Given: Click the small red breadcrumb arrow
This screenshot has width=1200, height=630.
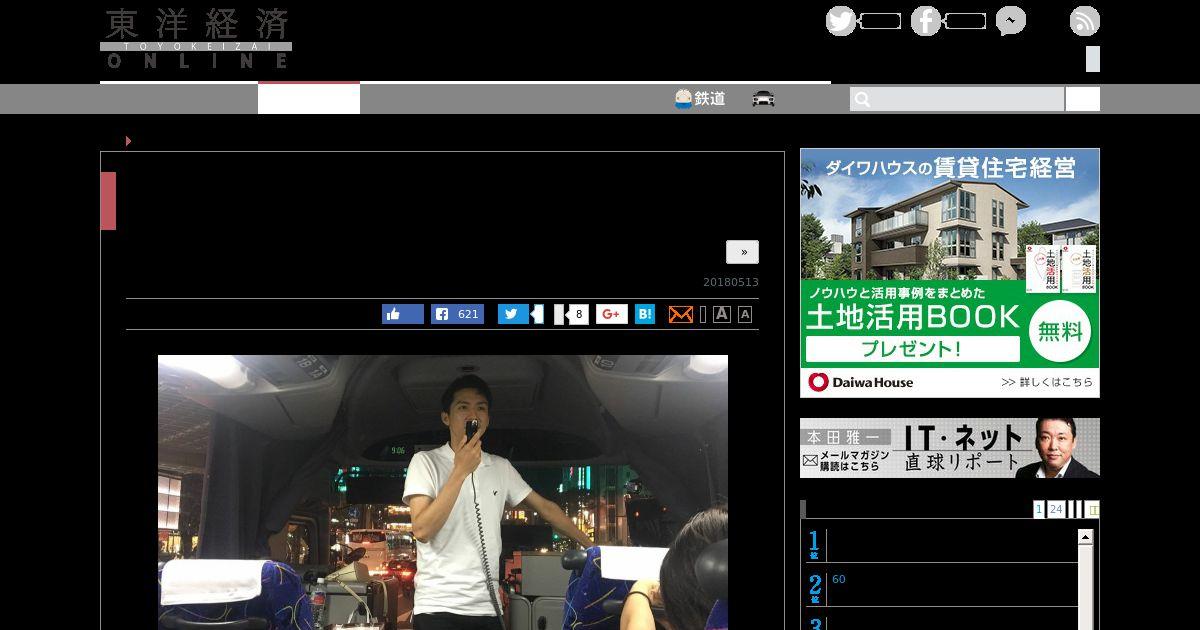Looking at the screenshot, I should 128,141.
